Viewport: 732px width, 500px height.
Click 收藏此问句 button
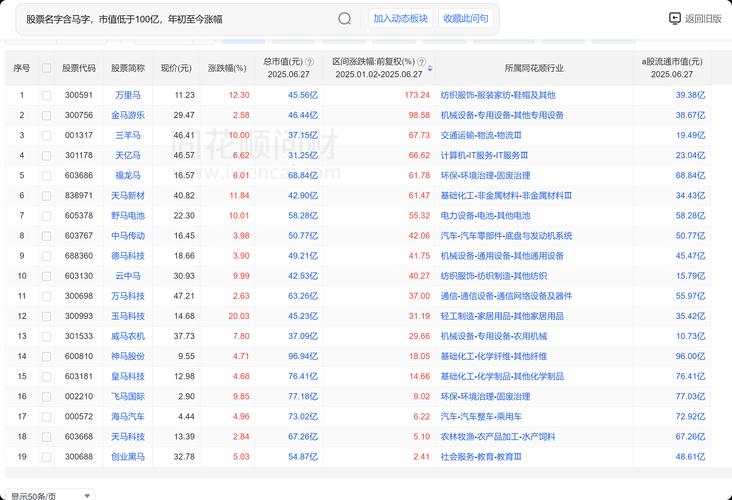pos(465,19)
